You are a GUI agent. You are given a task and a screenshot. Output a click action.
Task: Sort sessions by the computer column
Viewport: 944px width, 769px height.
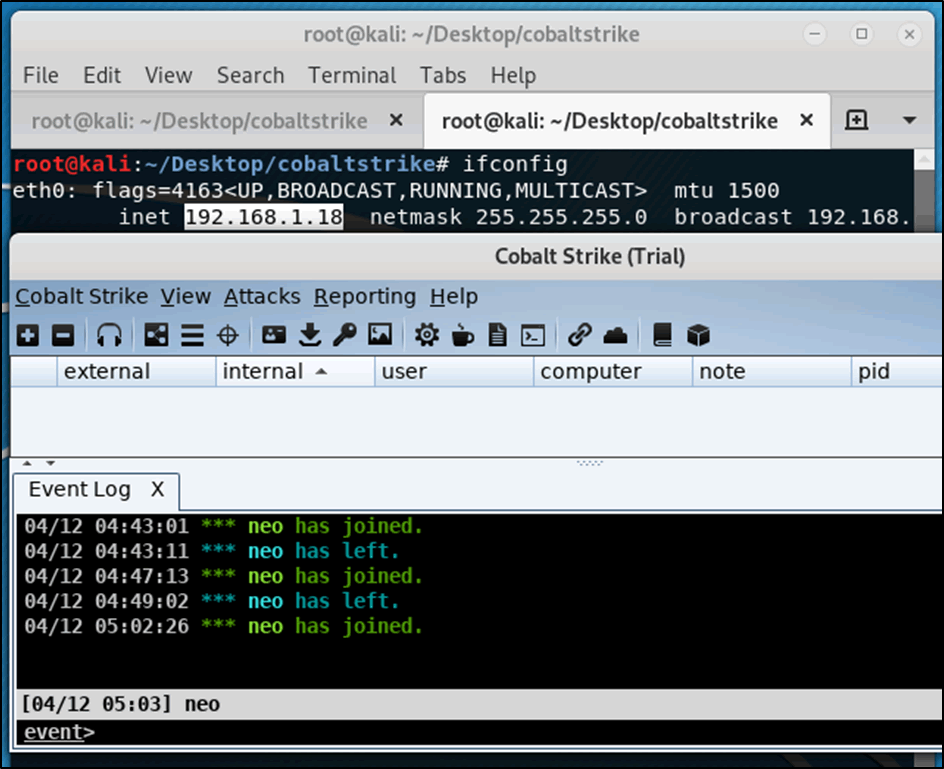(x=613, y=371)
